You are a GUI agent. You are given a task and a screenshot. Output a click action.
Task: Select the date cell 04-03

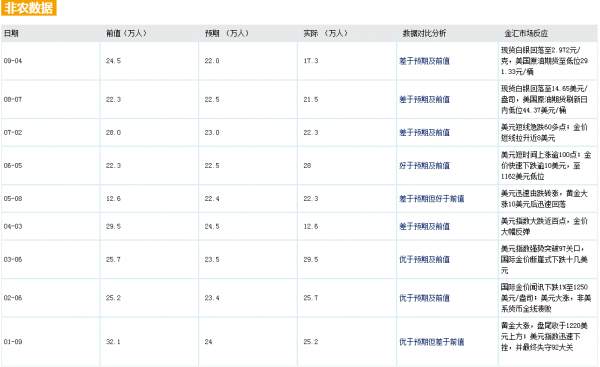(13, 227)
